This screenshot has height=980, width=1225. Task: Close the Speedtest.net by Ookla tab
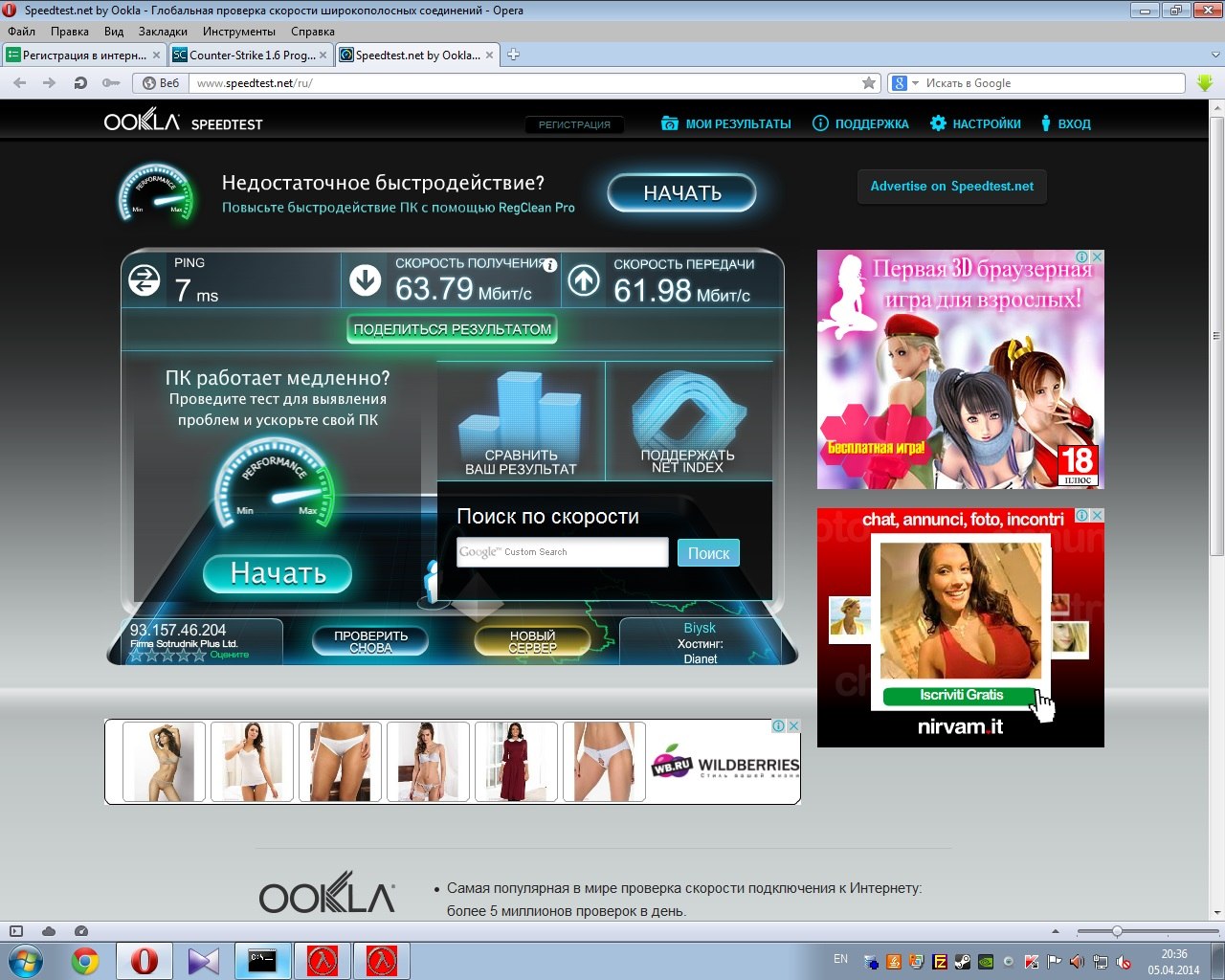click(x=490, y=56)
